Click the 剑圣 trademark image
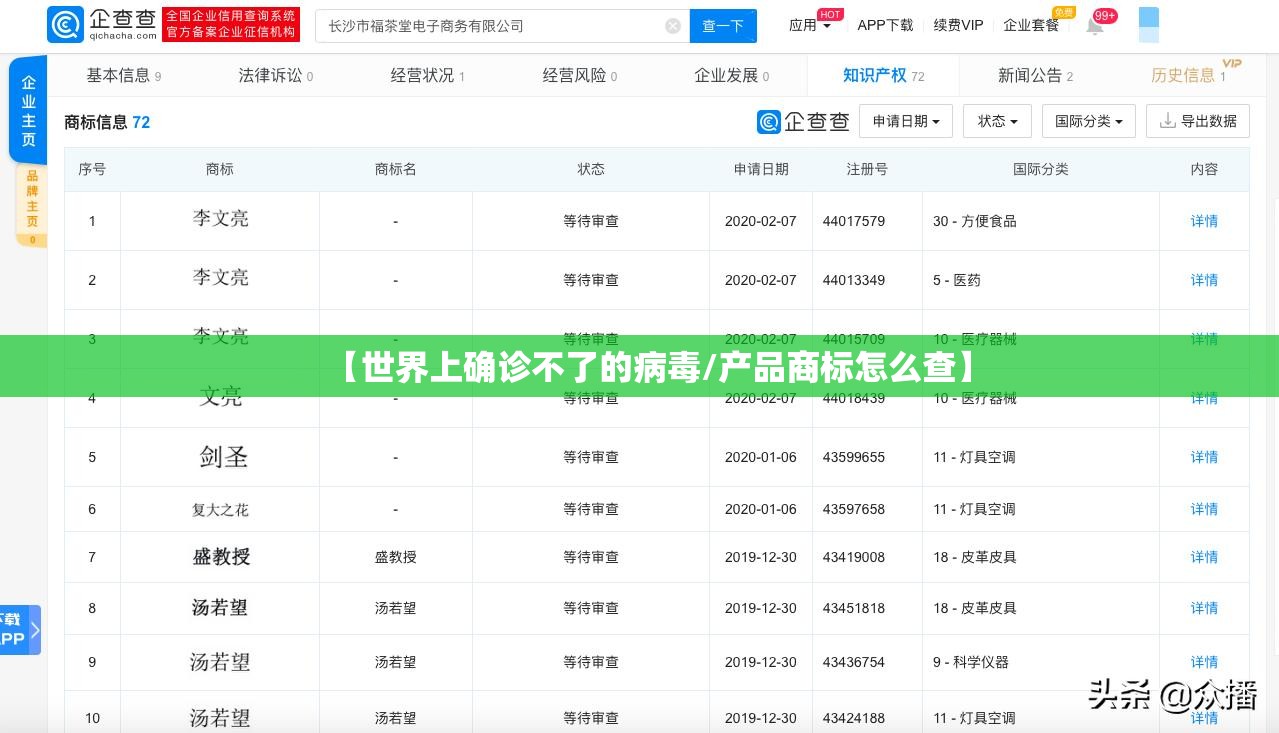The height and width of the screenshot is (733, 1279). click(221, 457)
